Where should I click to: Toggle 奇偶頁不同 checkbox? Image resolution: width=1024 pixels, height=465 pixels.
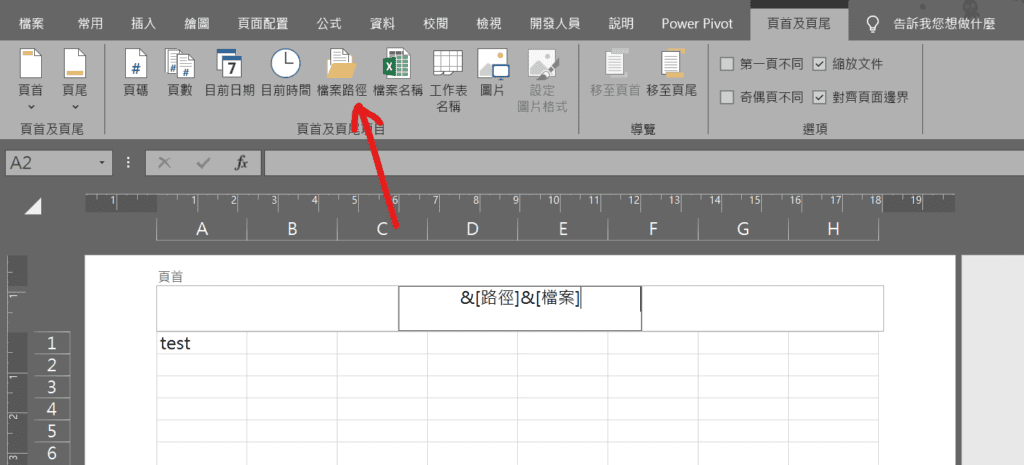(728, 97)
